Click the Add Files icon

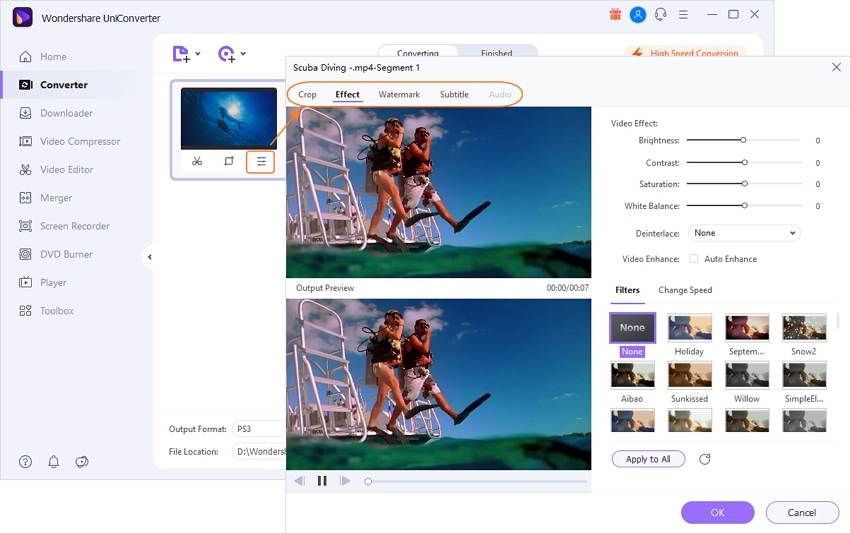pyautogui.click(x=181, y=54)
